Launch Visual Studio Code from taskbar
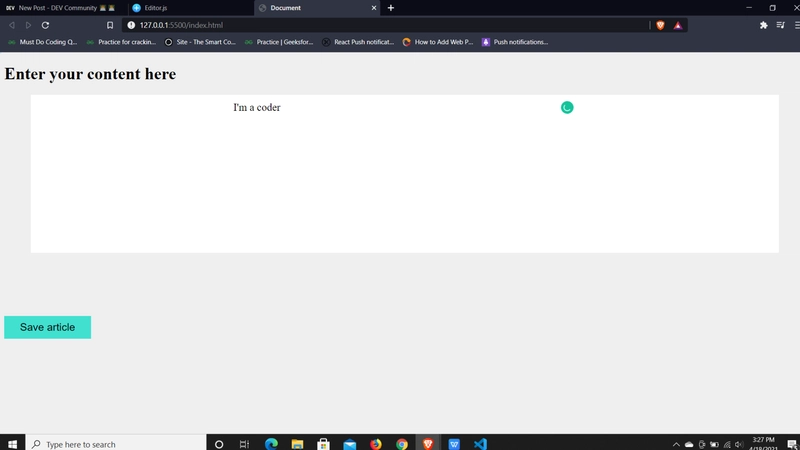Image resolution: width=800 pixels, height=450 pixels. [x=480, y=444]
